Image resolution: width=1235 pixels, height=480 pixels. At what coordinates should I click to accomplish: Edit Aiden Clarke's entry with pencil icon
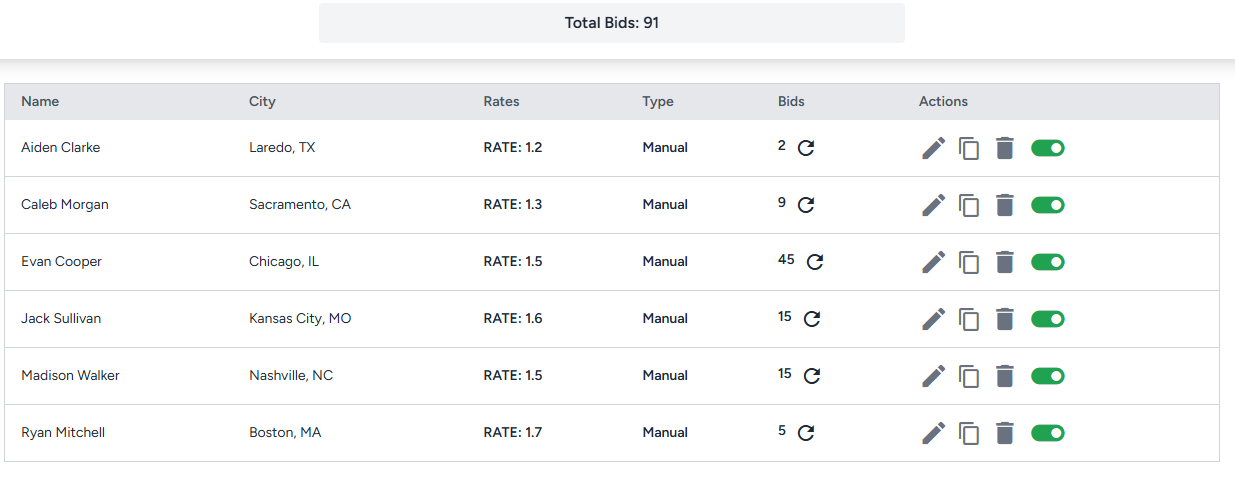[933, 148]
